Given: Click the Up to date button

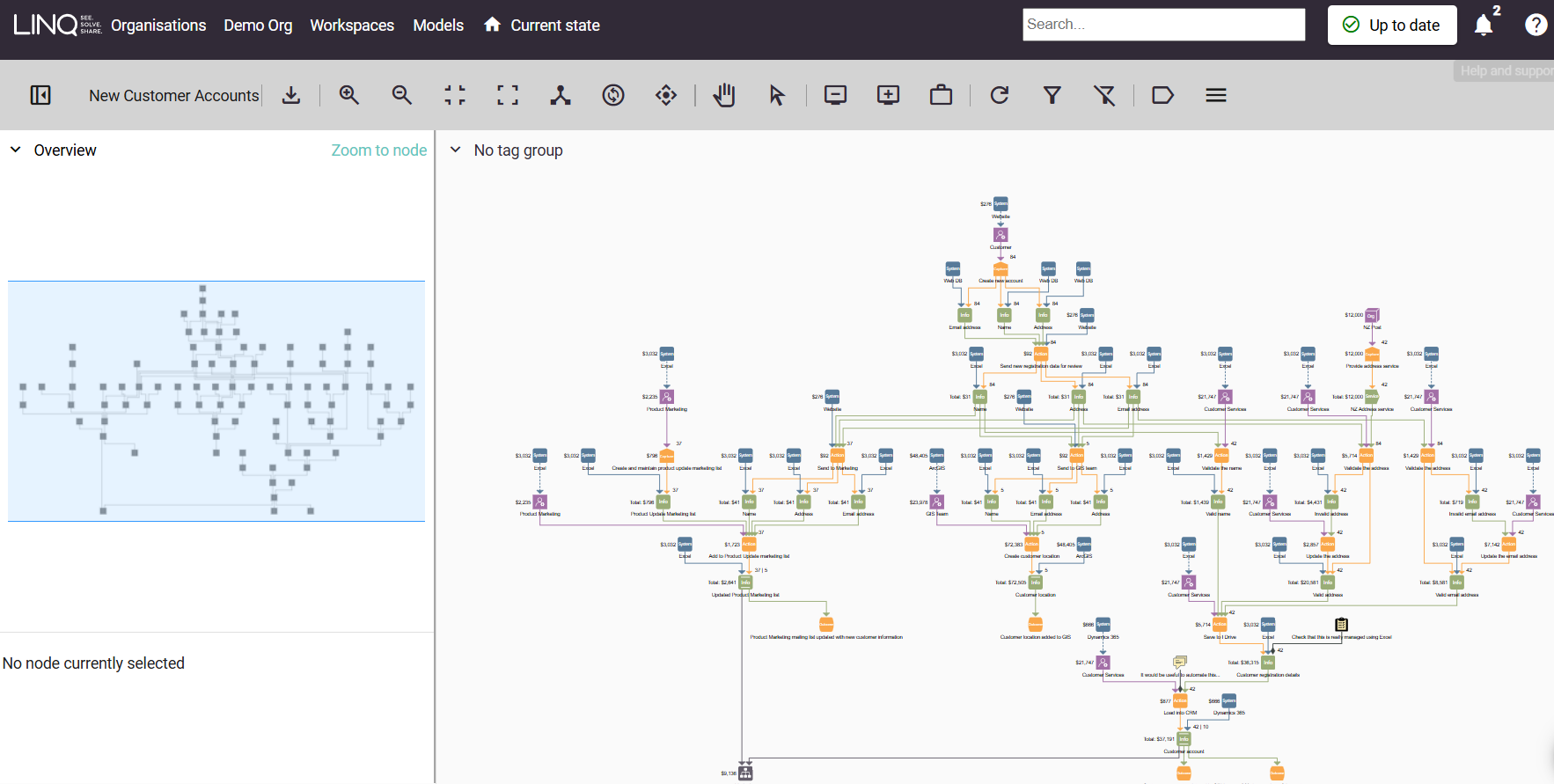Looking at the screenshot, I should pos(1392,25).
